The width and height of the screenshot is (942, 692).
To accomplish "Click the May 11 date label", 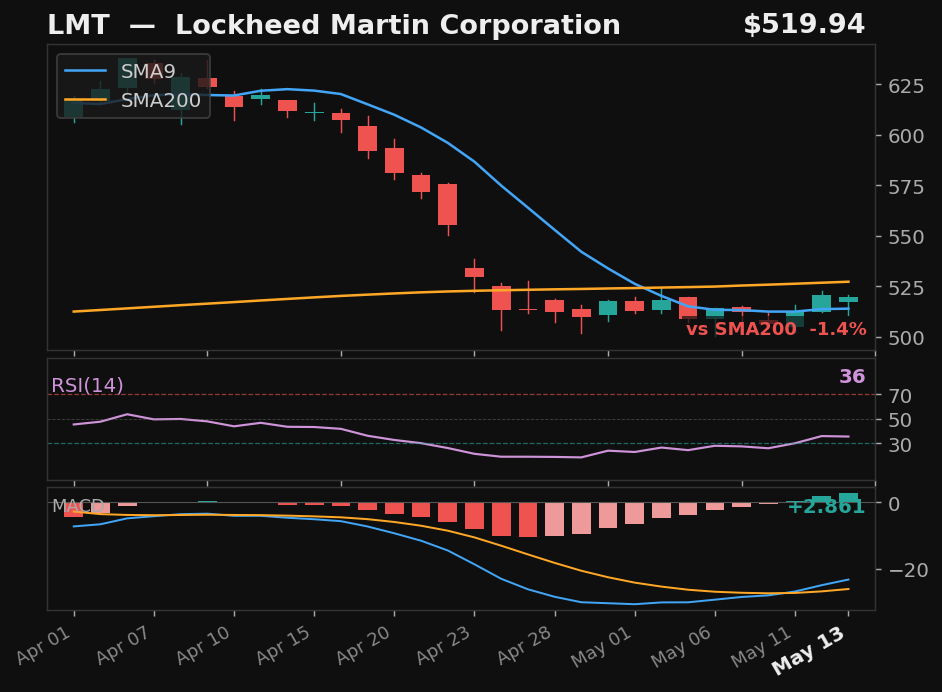I will tap(762, 646).
